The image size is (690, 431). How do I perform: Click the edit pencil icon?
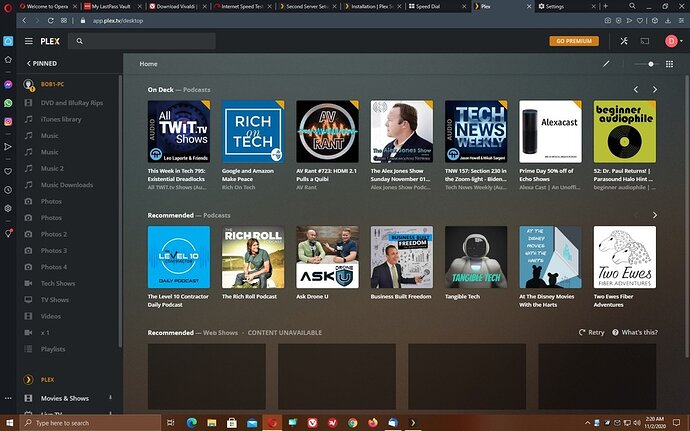pyautogui.click(x=606, y=64)
